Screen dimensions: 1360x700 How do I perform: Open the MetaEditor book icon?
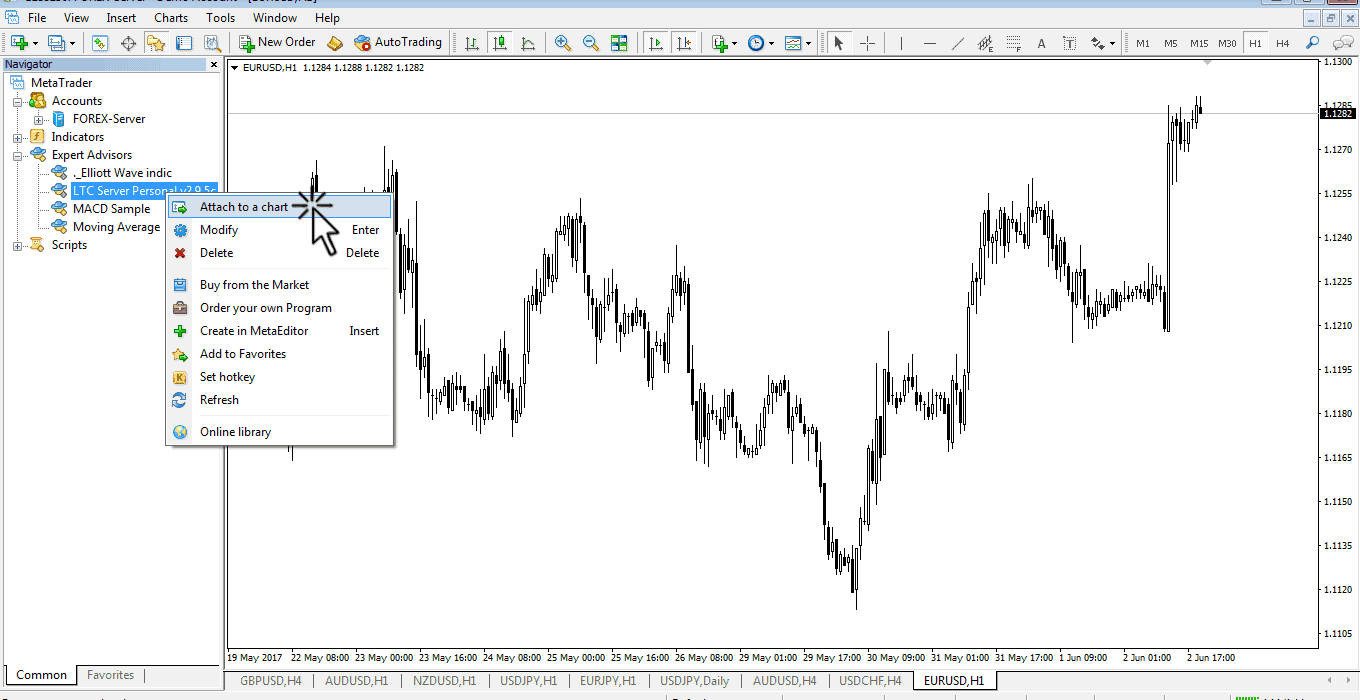click(335, 43)
